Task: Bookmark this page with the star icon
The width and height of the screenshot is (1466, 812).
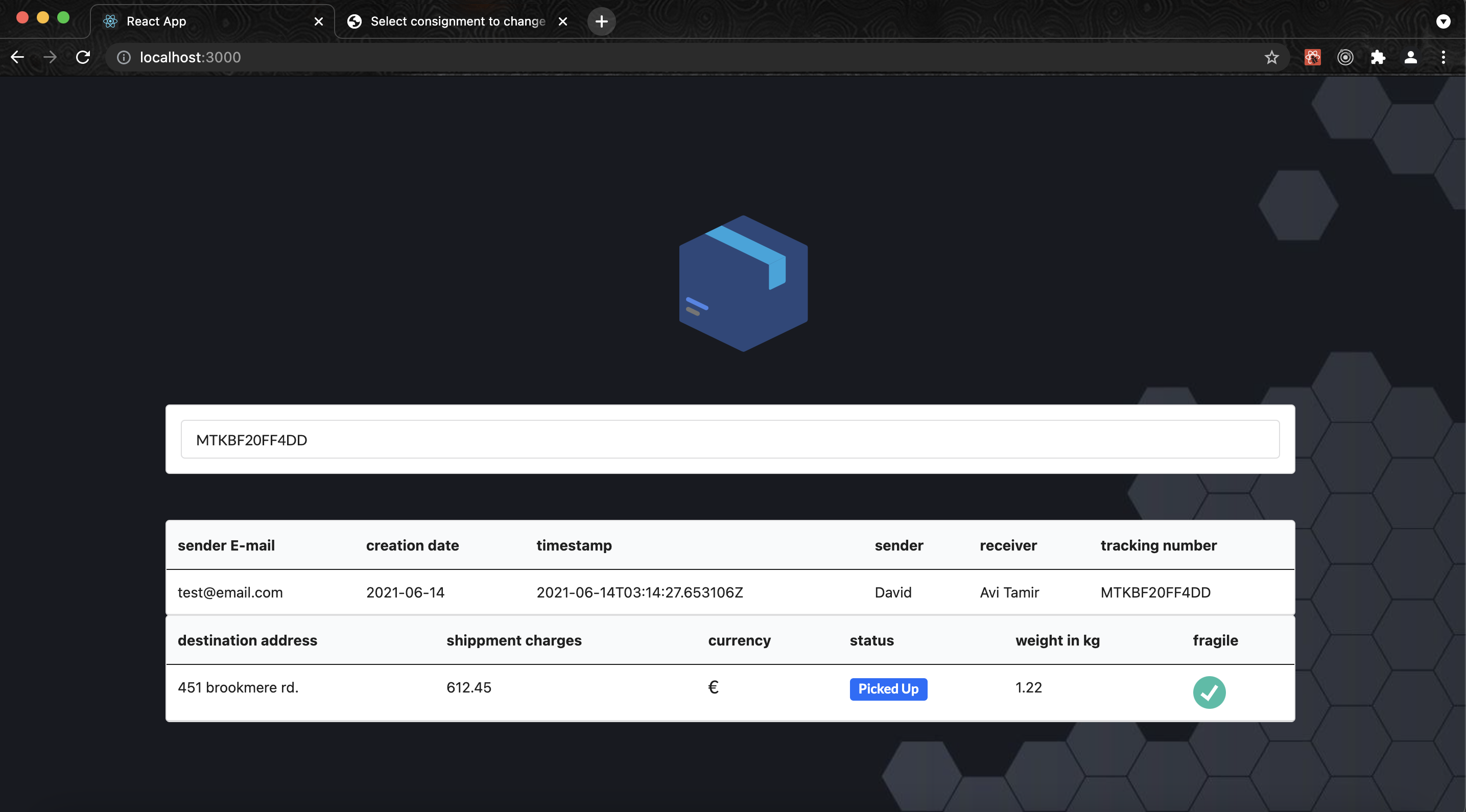Action: tap(1271, 57)
